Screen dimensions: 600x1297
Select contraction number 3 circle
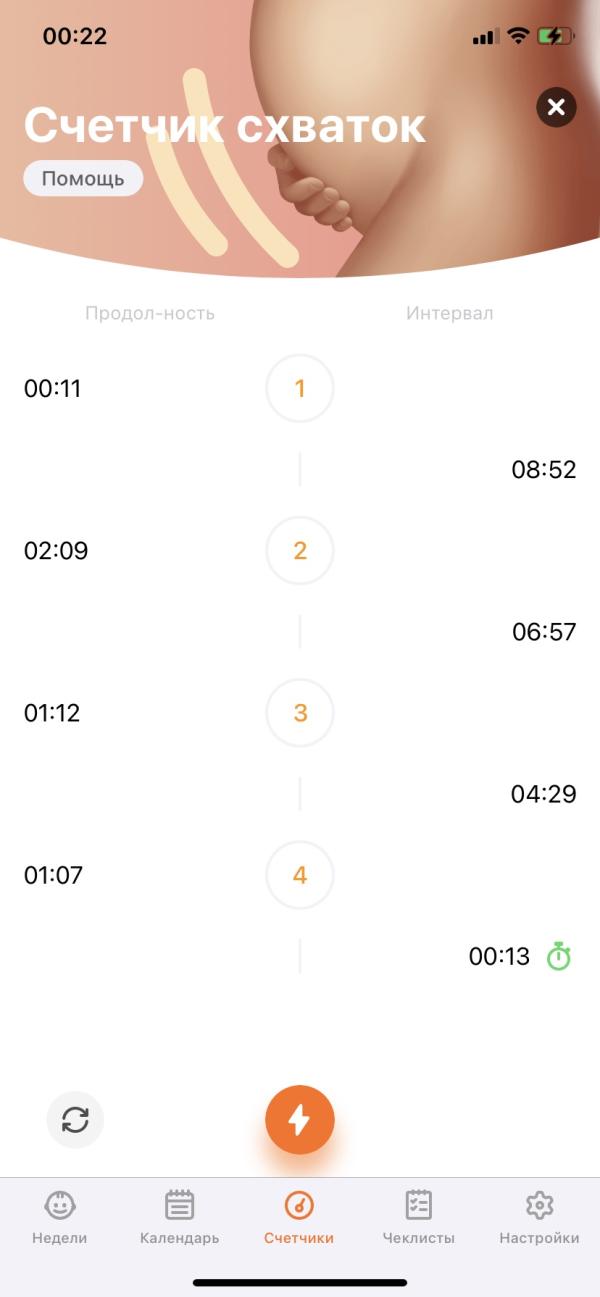click(x=300, y=713)
